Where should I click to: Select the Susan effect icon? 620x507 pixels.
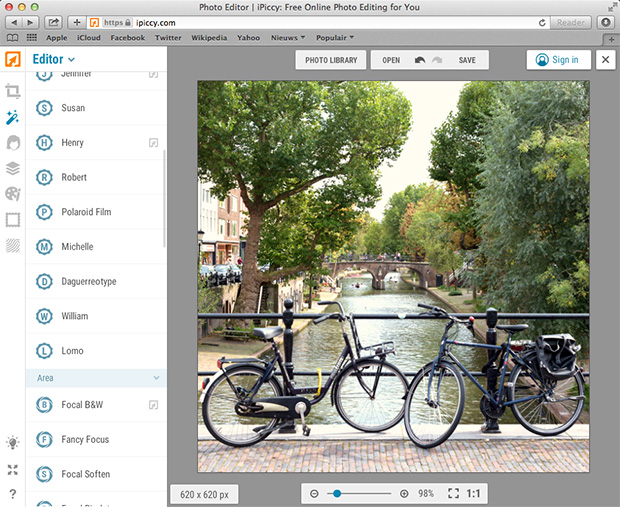pos(44,108)
